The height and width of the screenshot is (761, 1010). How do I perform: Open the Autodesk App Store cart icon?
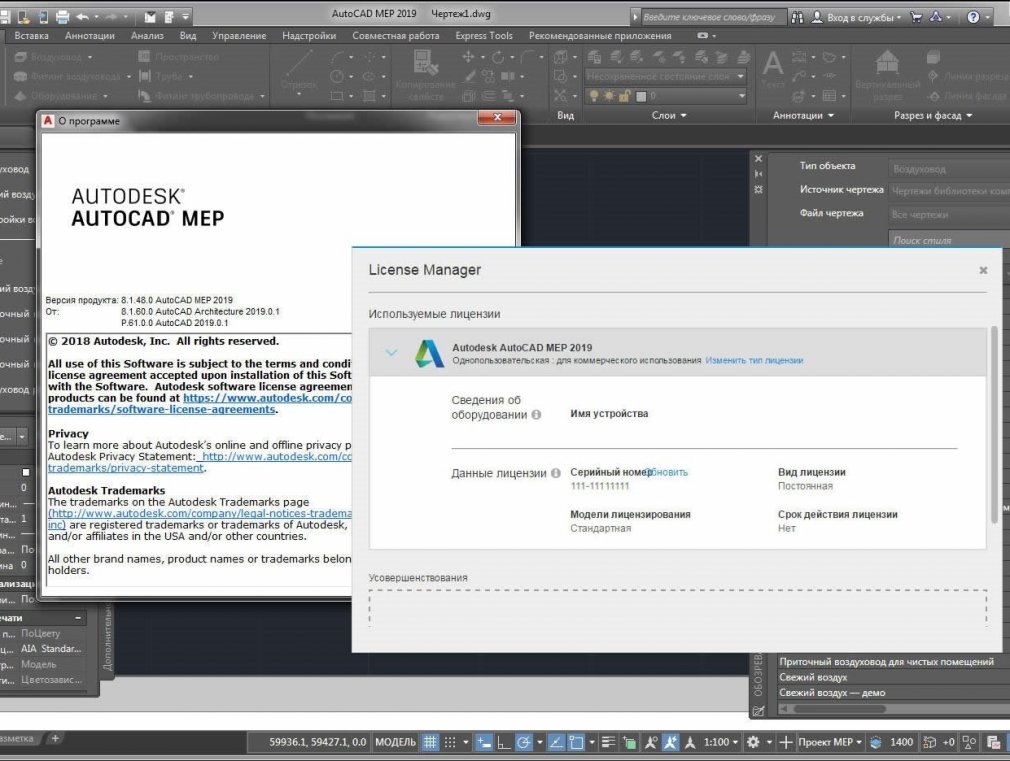click(x=916, y=17)
